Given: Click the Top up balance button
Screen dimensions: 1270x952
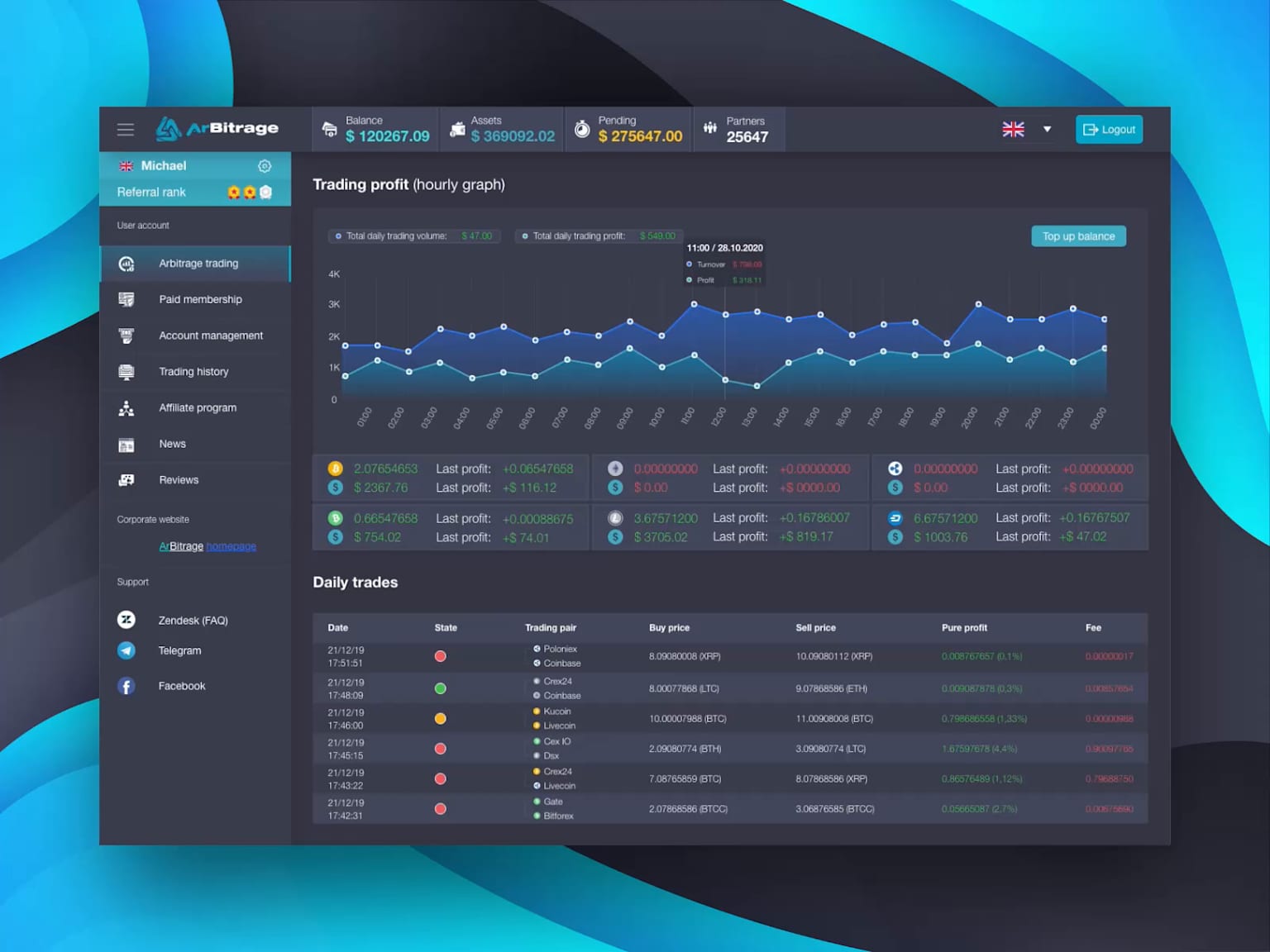Looking at the screenshot, I should 1078,236.
